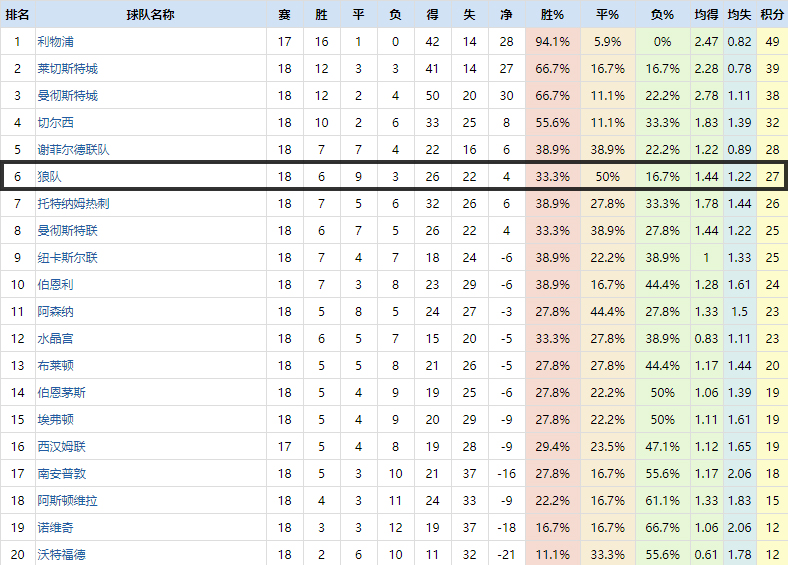Click the 均得 column header
The height and width of the screenshot is (565, 788).
[706, 15]
